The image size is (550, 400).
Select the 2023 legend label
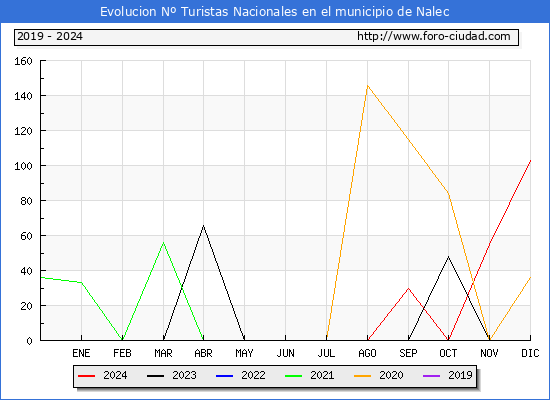[184, 375]
